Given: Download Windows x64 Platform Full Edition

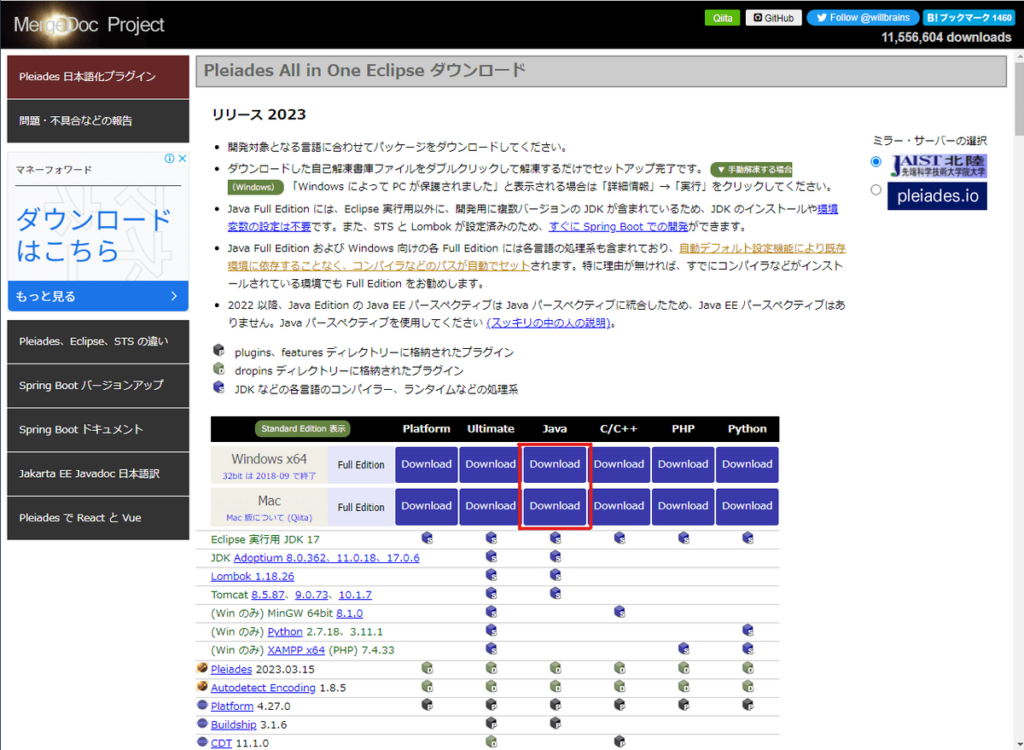Looking at the screenshot, I should pyautogui.click(x=426, y=465).
